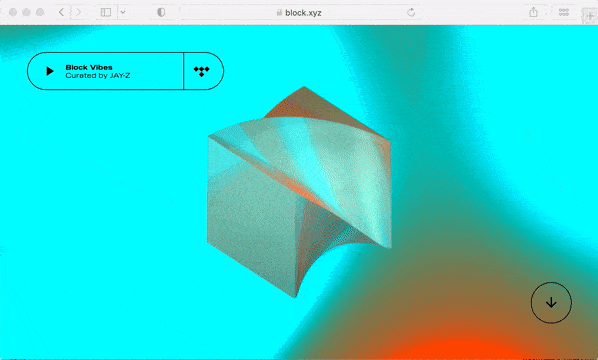The image size is (598, 360).
Task: Minimize the Safari window
Action: (x=26, y=12)
